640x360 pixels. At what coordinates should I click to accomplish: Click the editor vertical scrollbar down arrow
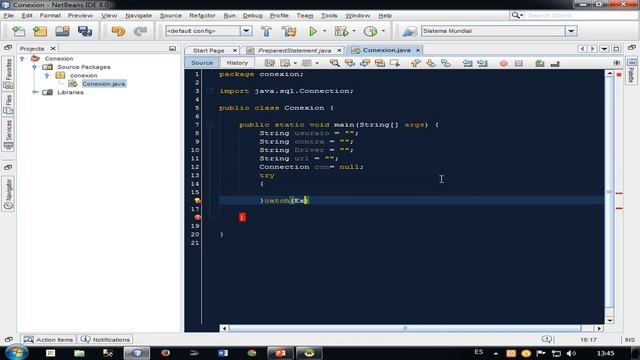[609, 320]
